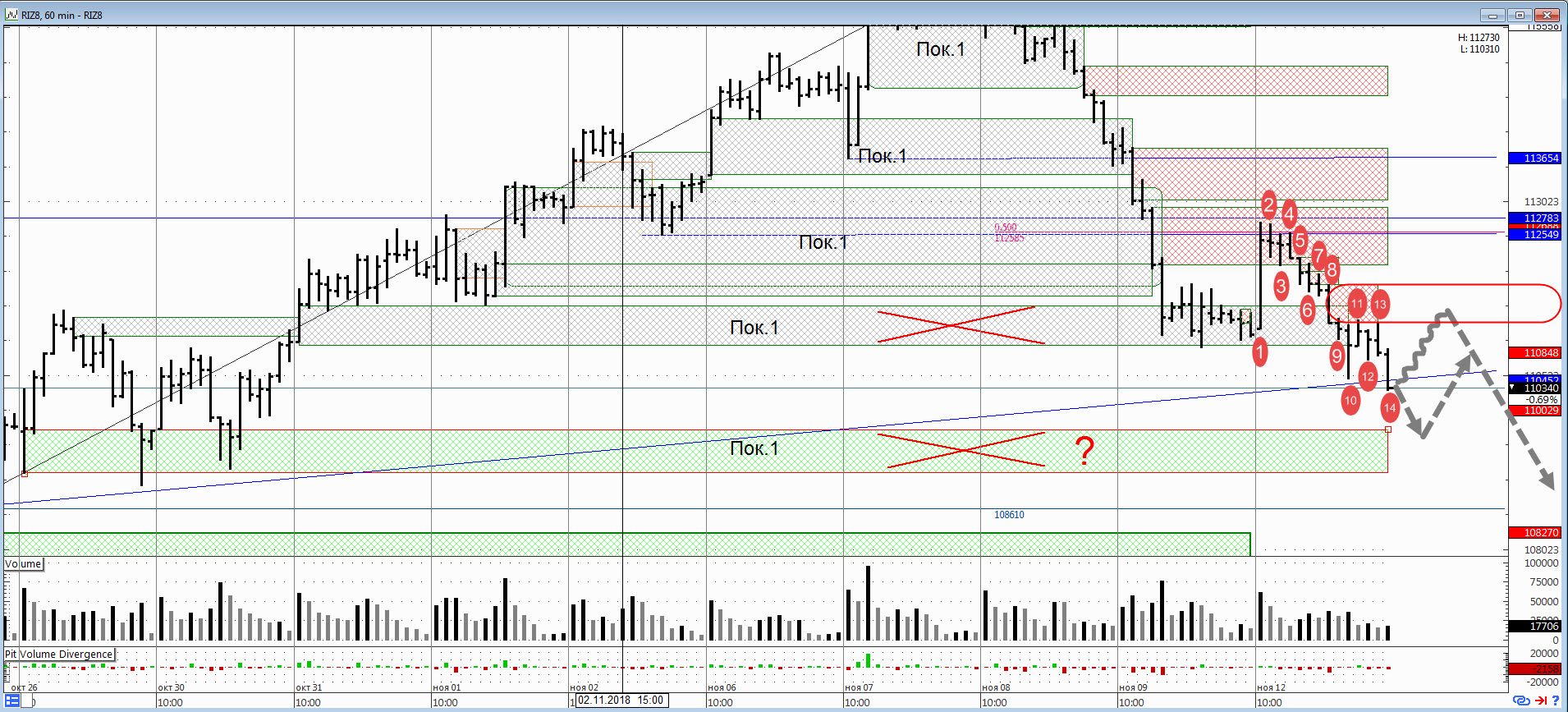This screenshot has width=1568, height=712.
Task: Select the red circle marker numbered 14
Action: click(1390, 407)
